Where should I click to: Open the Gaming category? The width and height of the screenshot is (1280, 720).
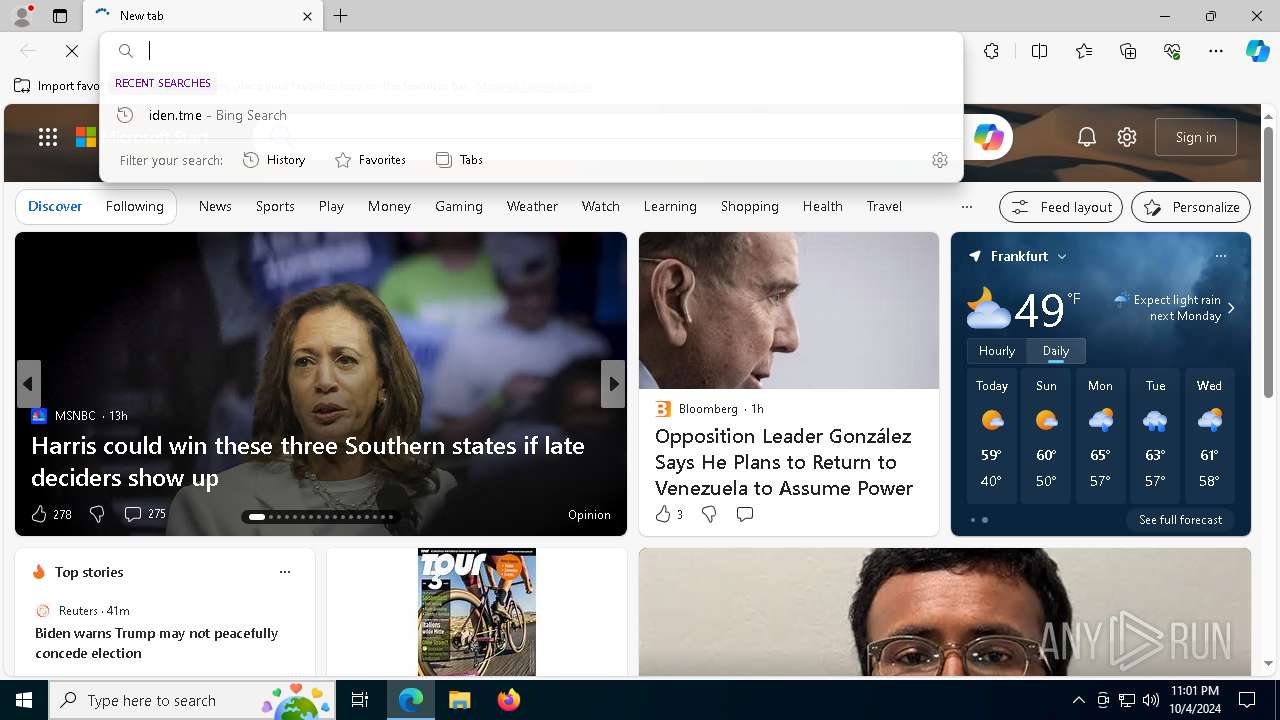pyautogui.click(x=459, y=206)
